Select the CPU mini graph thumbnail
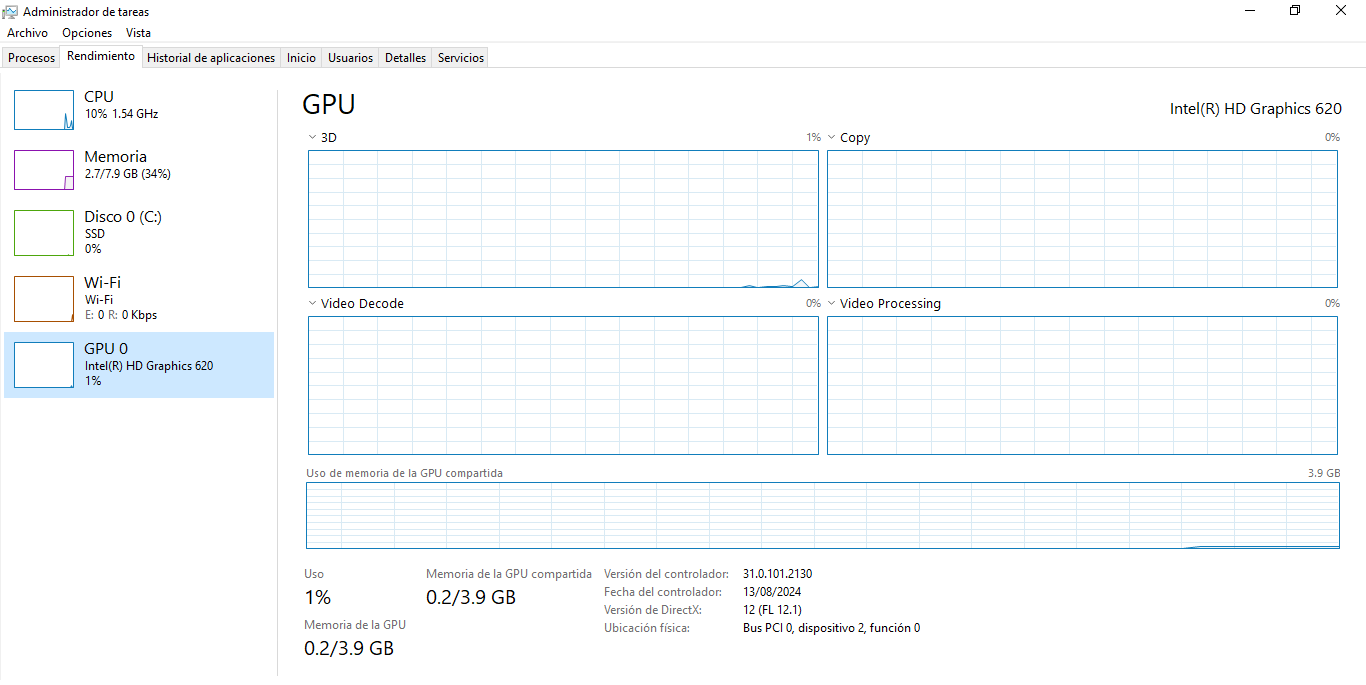Image resolution: width=1366 pixels, height=685 pixels. click(x=44, y=110)
